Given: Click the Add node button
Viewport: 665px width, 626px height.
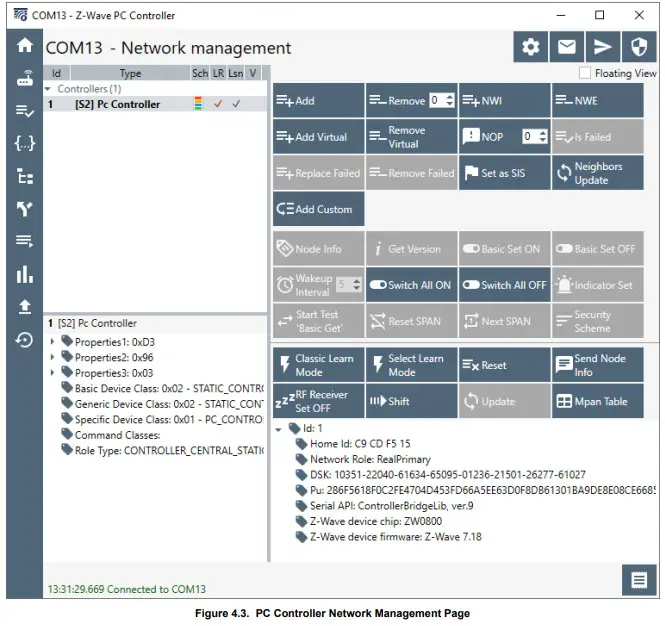Looking at the screenshot, I should [x=319, y=101].
